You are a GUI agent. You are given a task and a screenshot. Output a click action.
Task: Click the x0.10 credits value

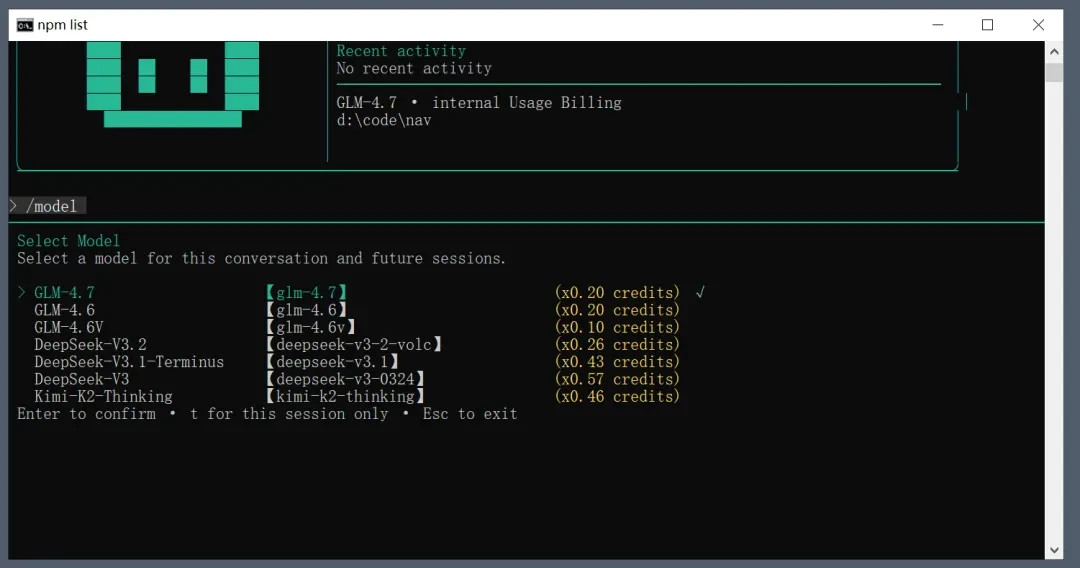617,327
